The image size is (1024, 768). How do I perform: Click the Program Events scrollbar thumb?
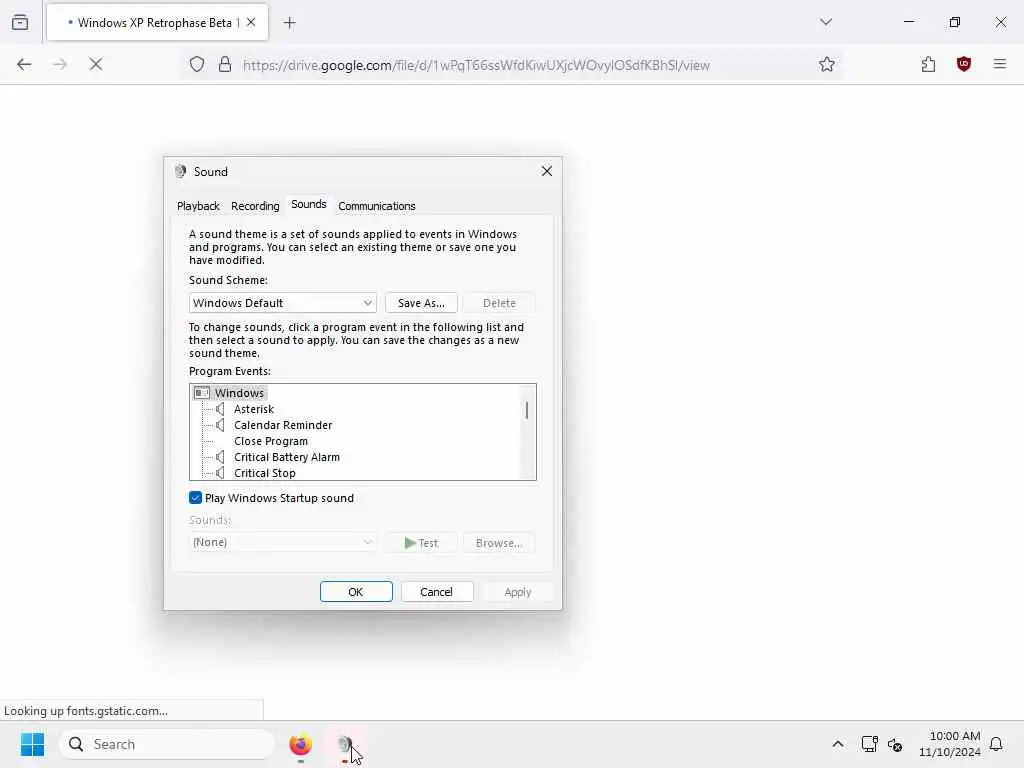(526, 410)
